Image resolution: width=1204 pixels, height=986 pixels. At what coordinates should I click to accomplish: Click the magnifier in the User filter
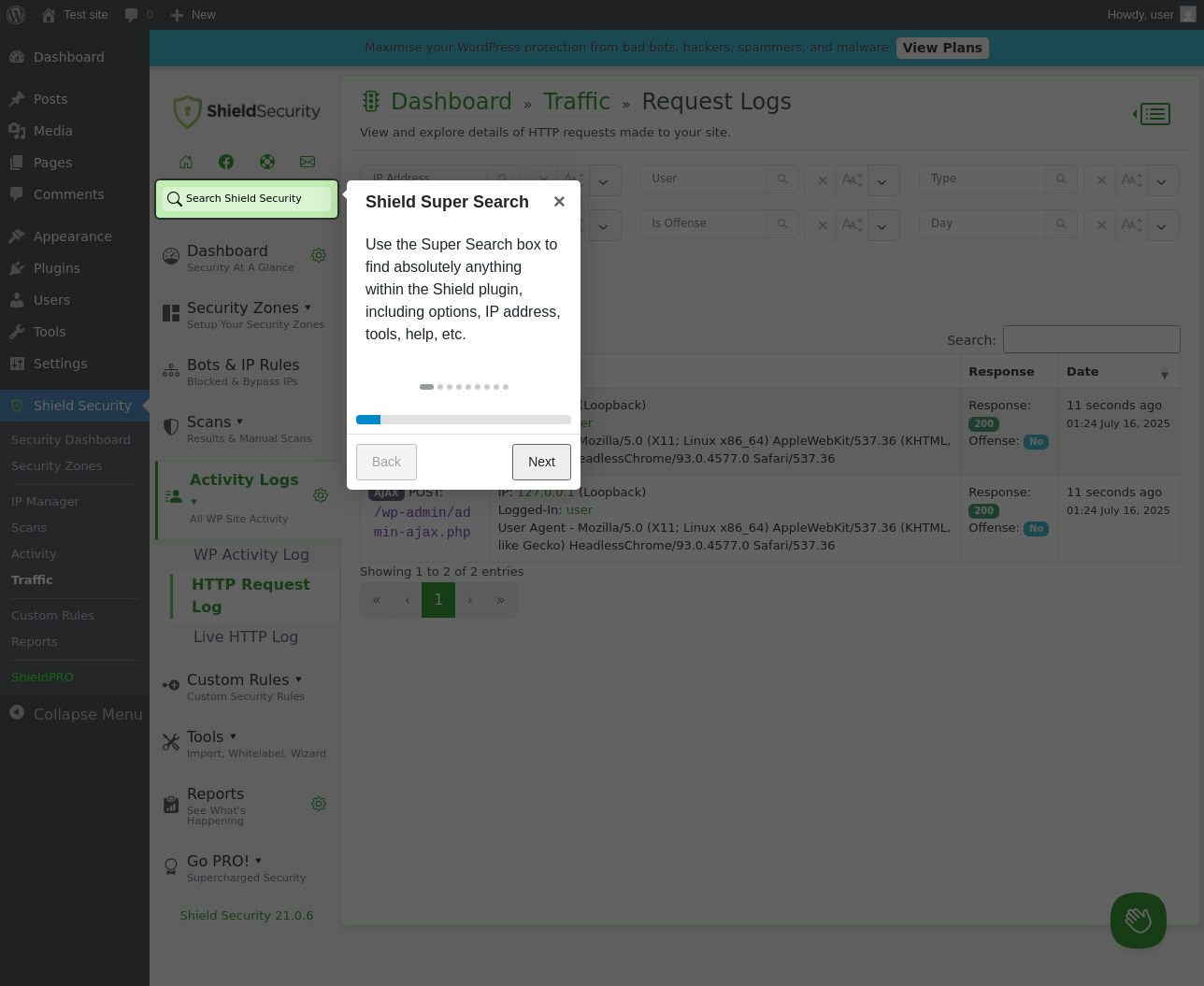coord(782,179)
